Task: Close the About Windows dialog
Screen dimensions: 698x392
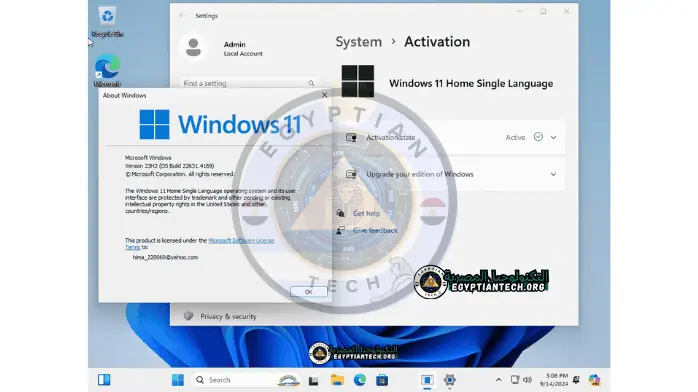Action: (325, 95)
